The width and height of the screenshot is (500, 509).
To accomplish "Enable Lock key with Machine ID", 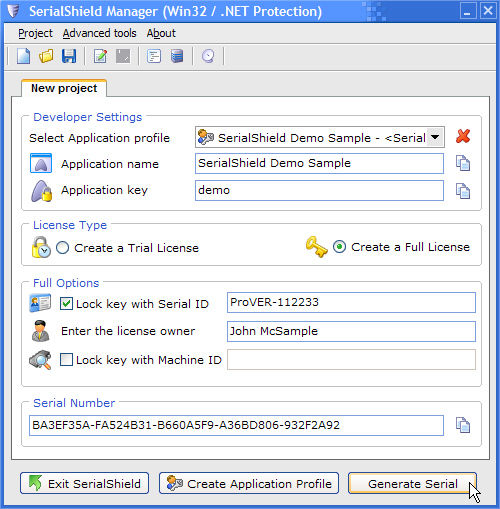I will (66, 360).
